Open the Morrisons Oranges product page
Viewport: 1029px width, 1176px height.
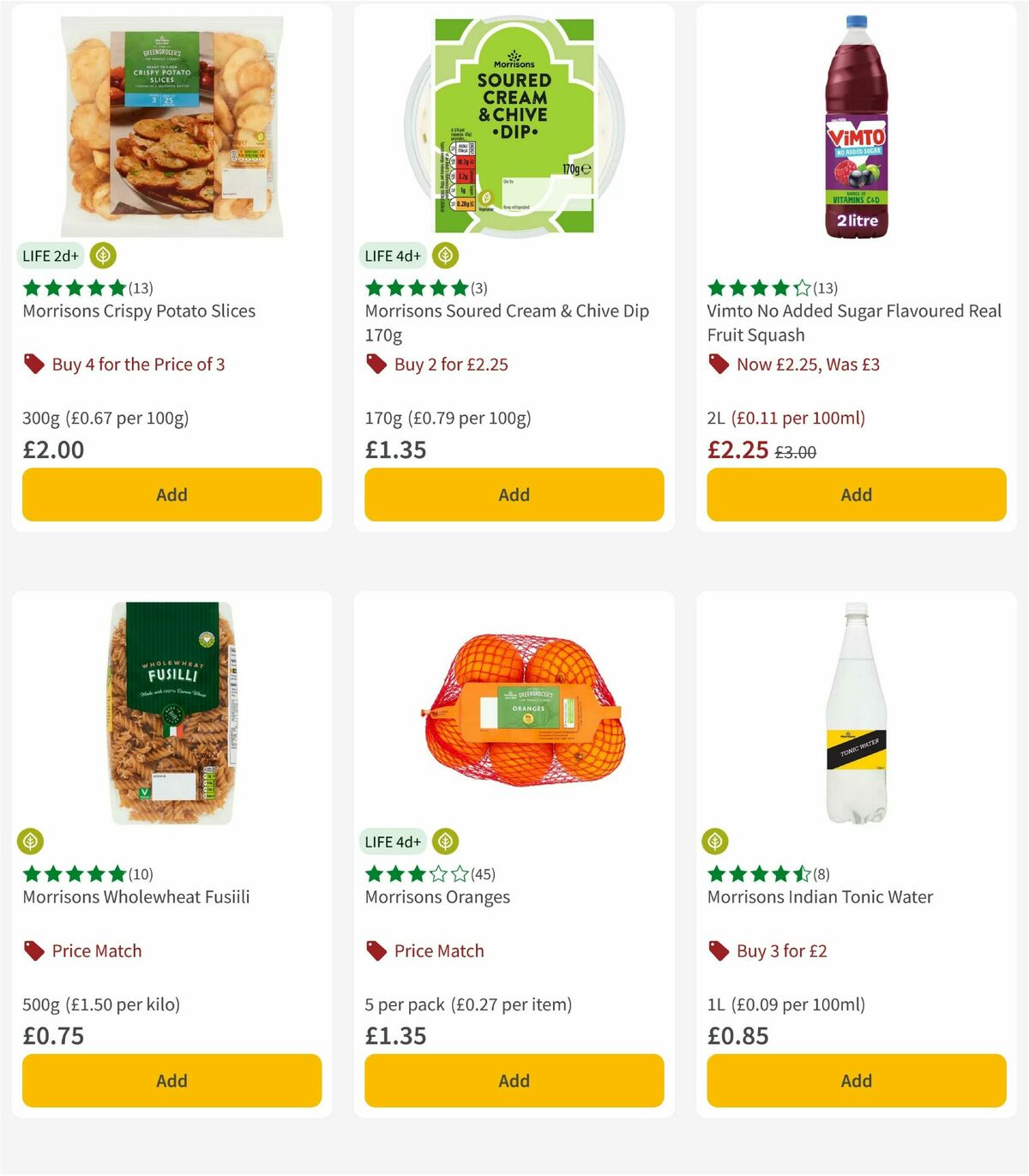(438, 896)
